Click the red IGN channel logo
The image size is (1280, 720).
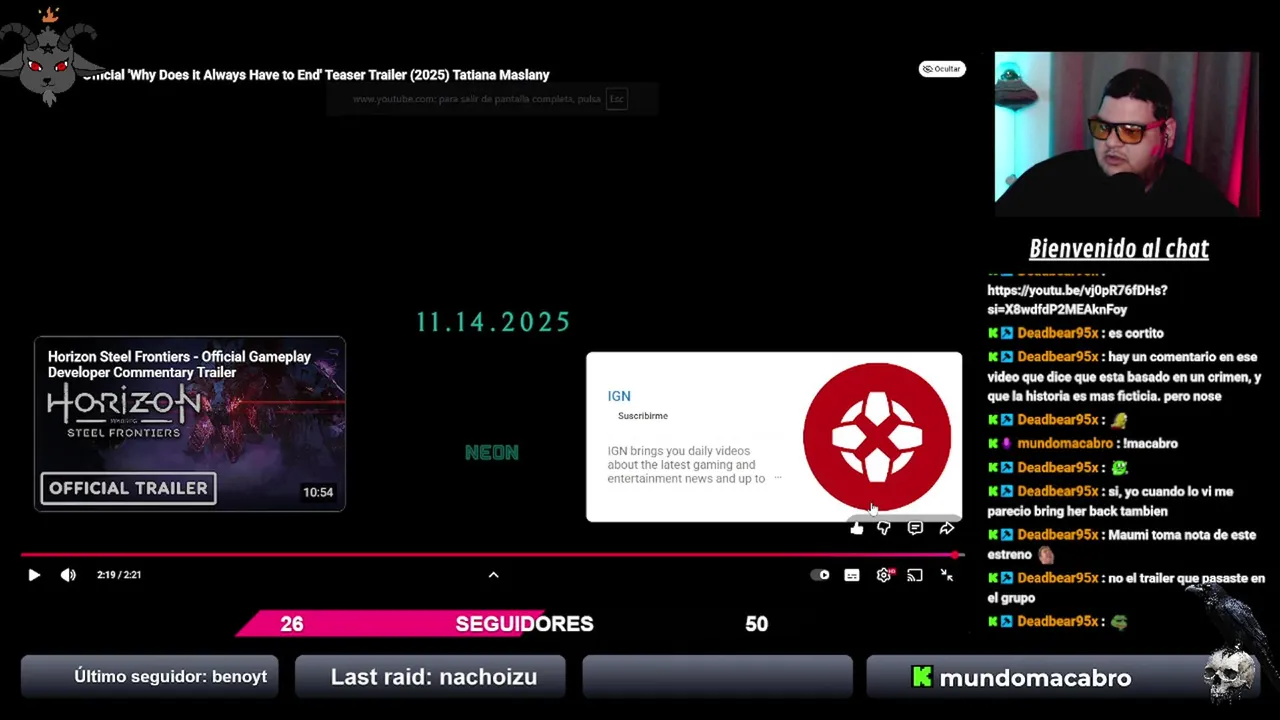tap(877, 437)
